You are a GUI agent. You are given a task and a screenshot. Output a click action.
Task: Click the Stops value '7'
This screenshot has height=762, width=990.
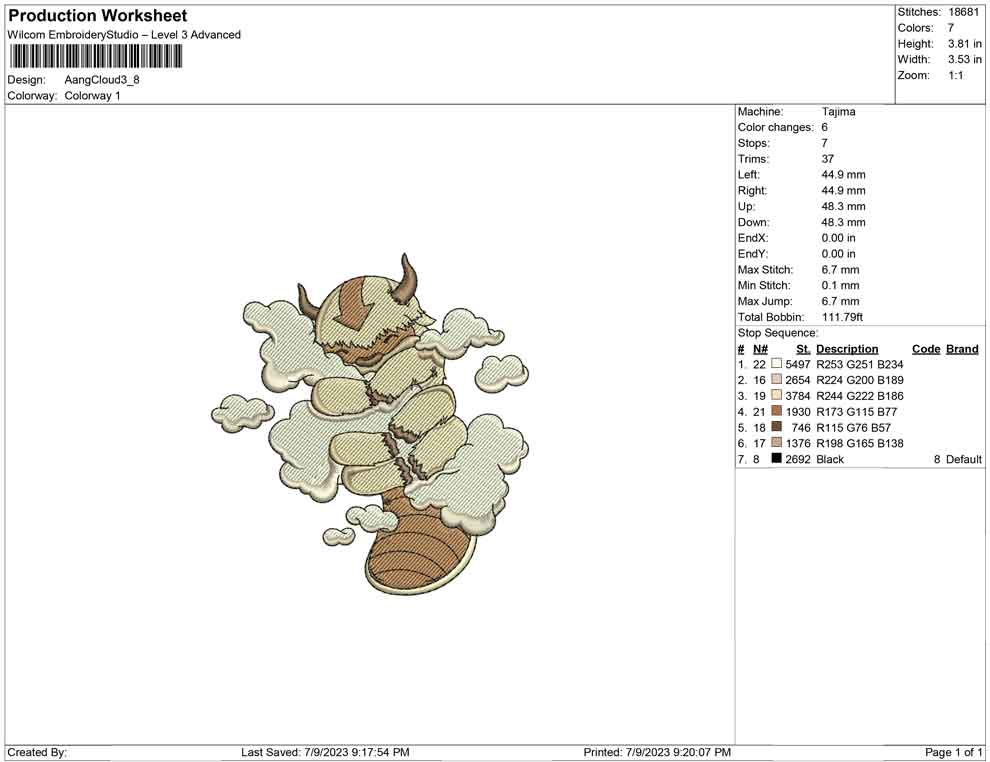tap(825, 143)
